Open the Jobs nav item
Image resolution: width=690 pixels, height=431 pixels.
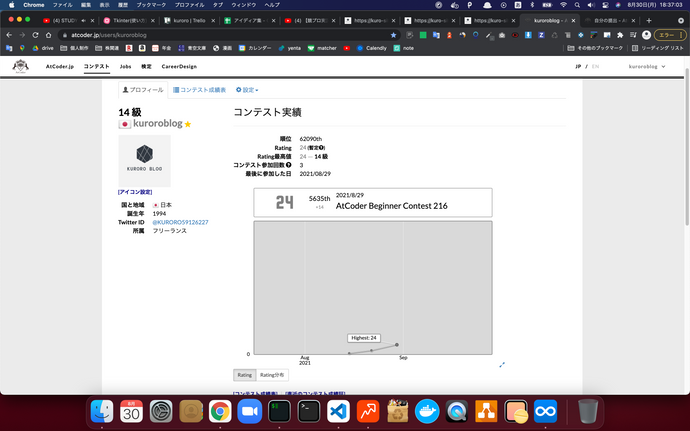[x=125, y=66]
